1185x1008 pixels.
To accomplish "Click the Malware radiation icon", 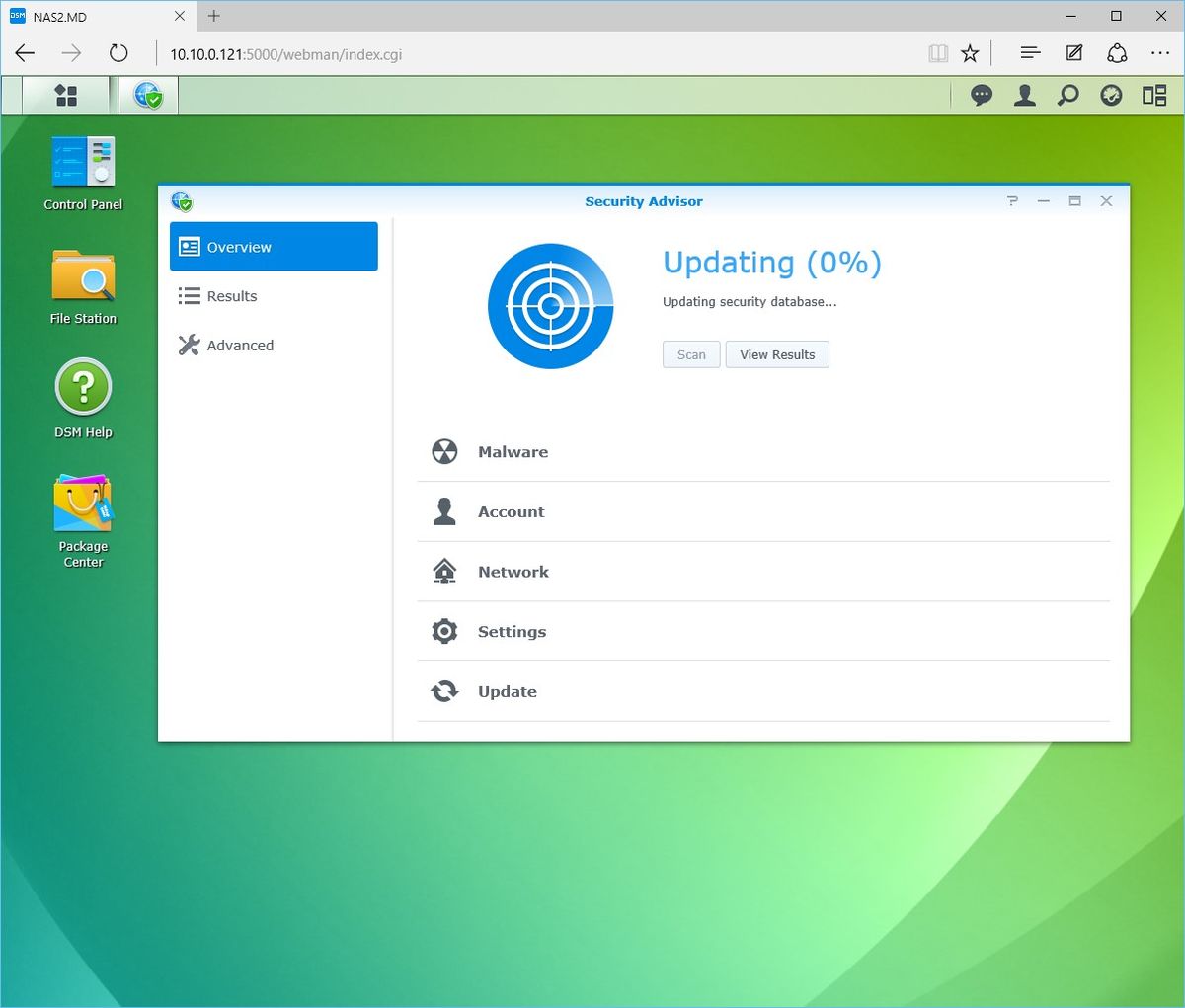I will pos(444,452).
